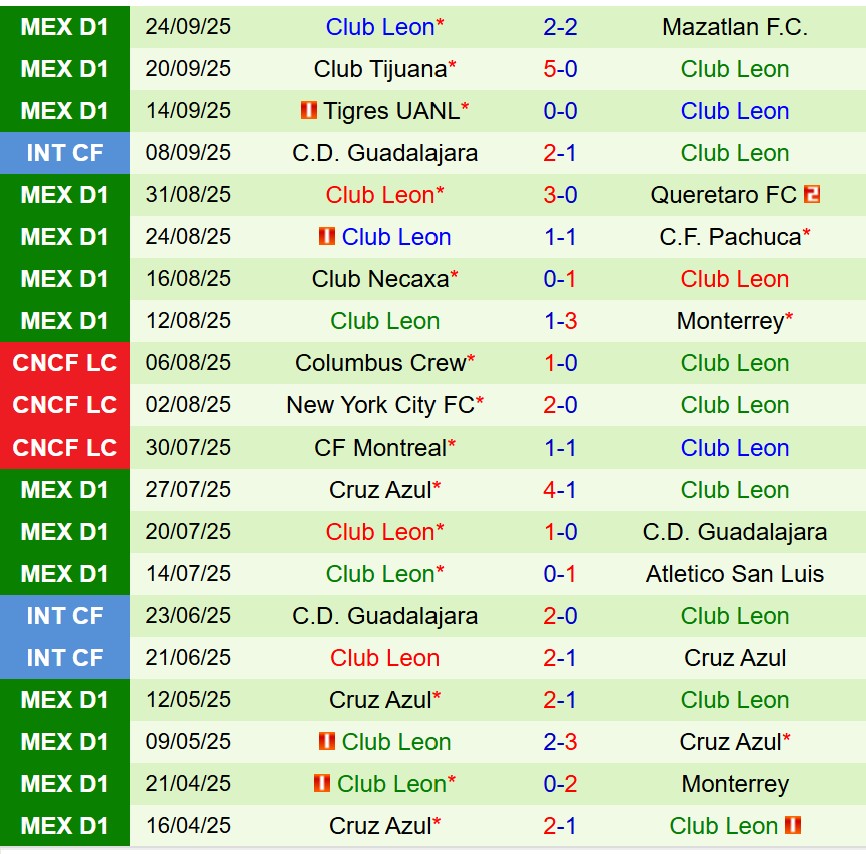The image size is (866, 854).
Task: Click red card icon next to Queretaro FC
Action: coord(811,195)
